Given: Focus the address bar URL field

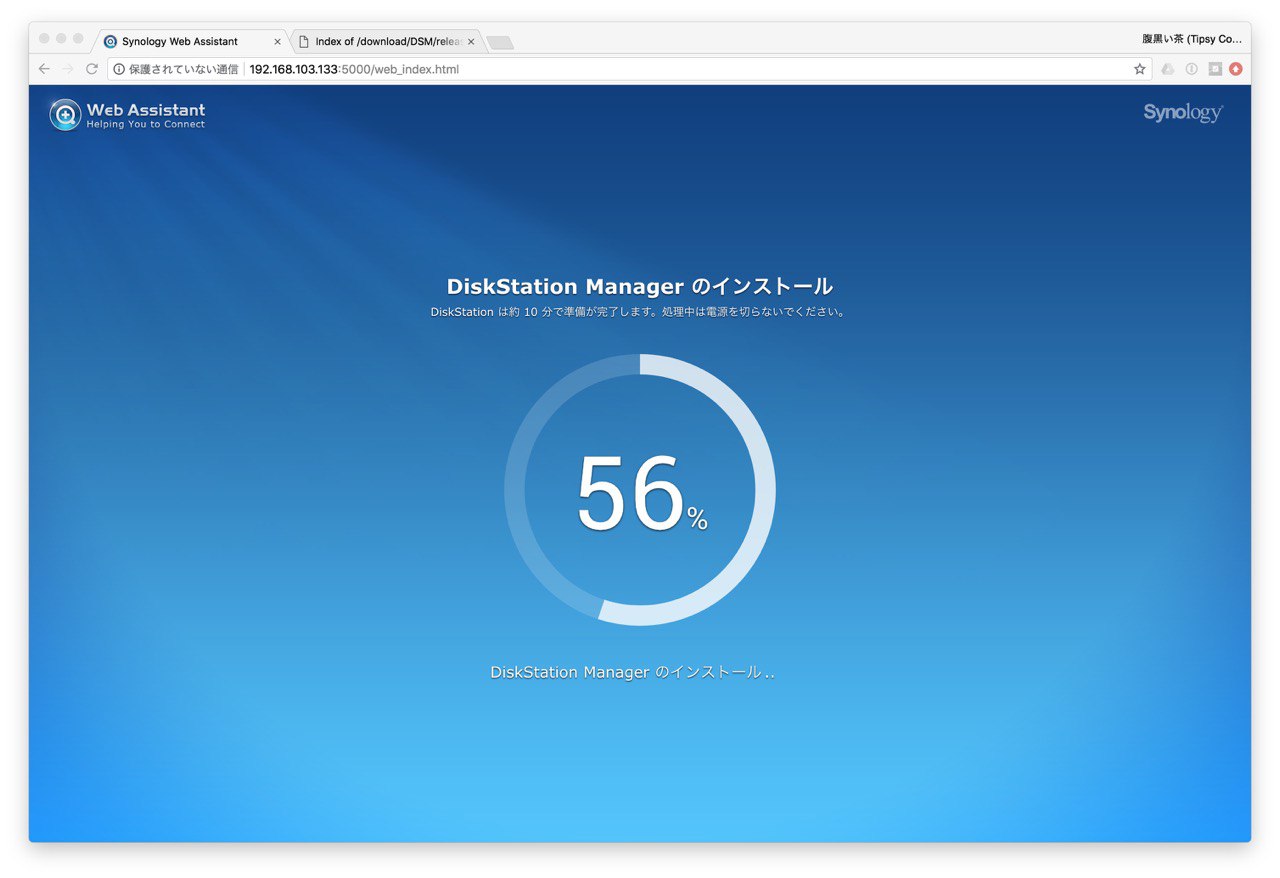Looking at the screenshot, I should tap(630, 69).
